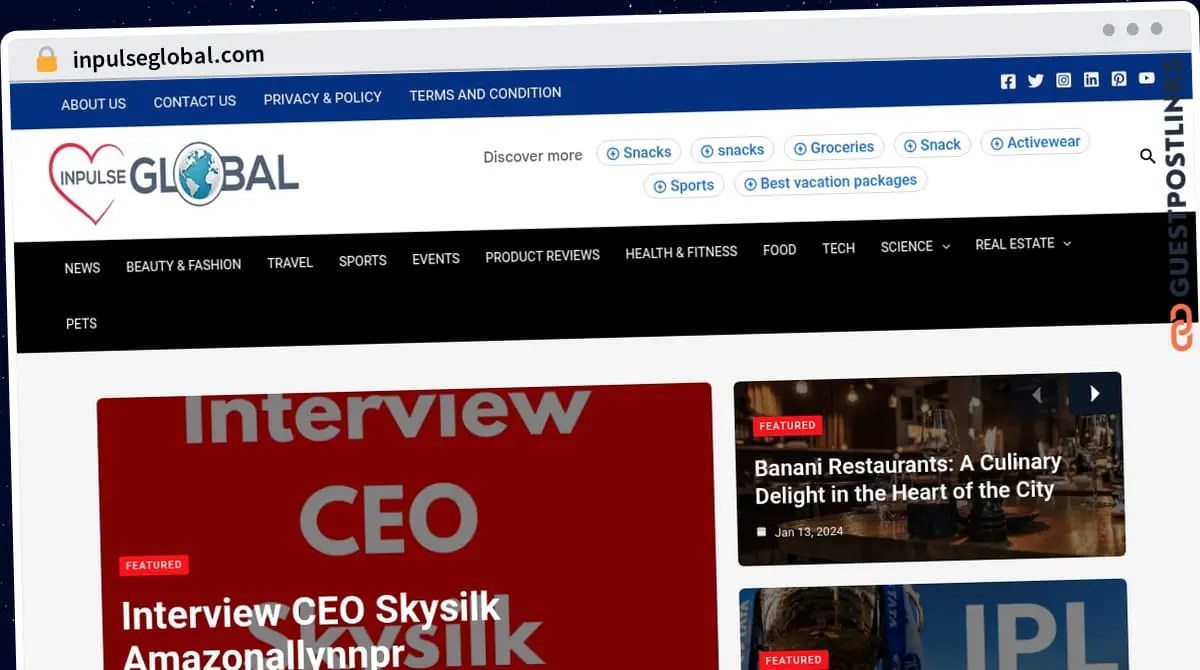Image resolution: width=1200 pixels, height=670 pixels.
Task: Click the lowercase snacks suggestion chip
Action: tap(732, 150)
